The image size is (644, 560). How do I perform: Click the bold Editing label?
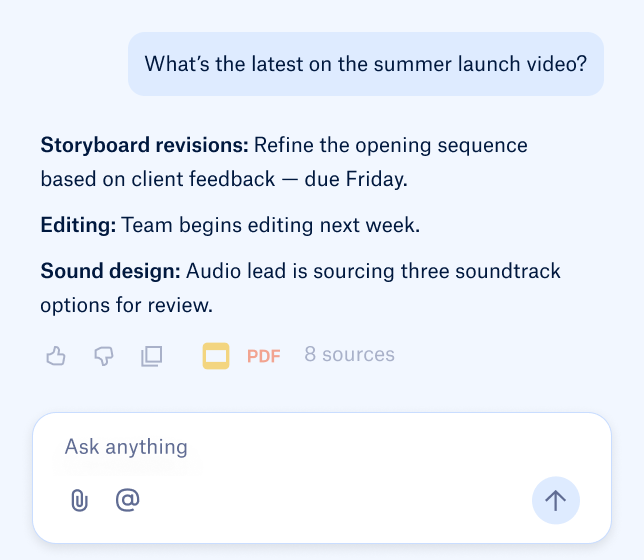(x=78, y=225)
